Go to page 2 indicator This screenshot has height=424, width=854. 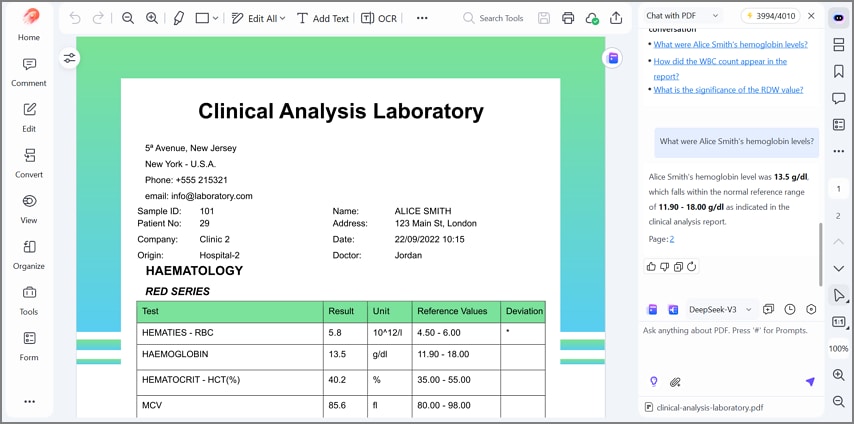[x=839, y=216]
